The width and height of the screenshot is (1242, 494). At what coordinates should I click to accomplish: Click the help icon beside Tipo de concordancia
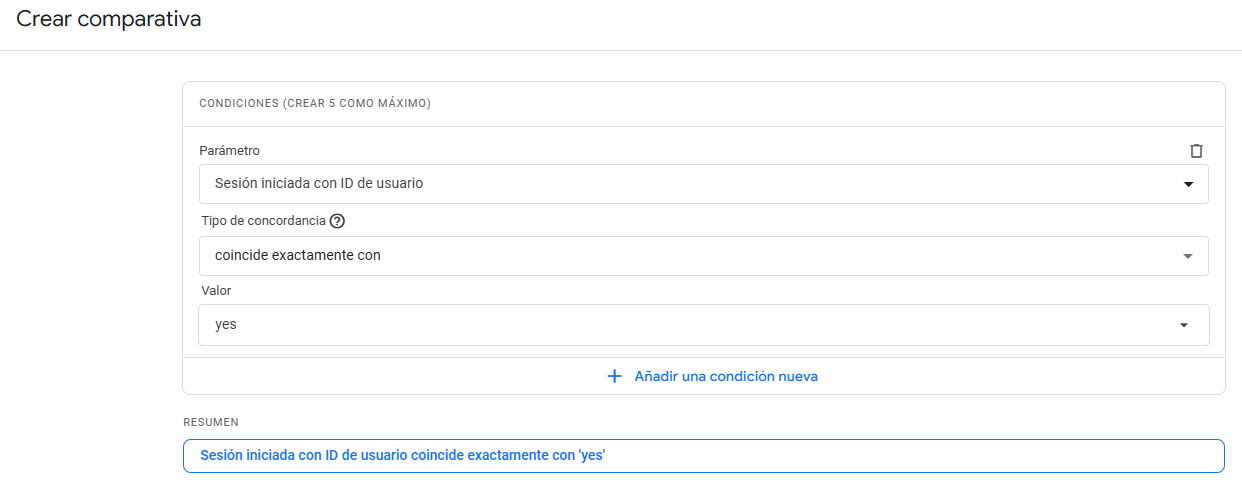click(337, 221)
